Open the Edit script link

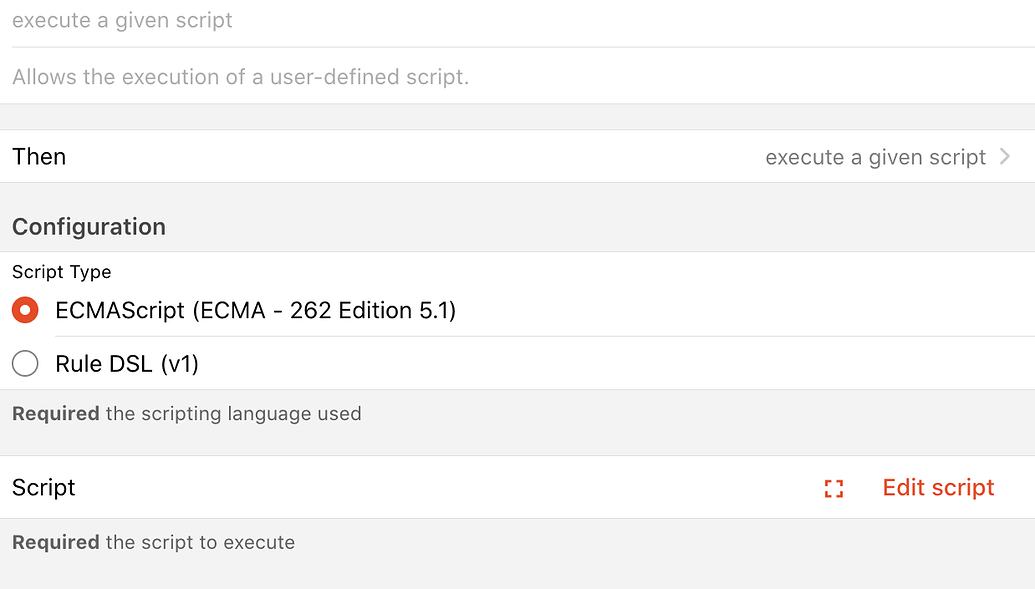click(938, 488)
